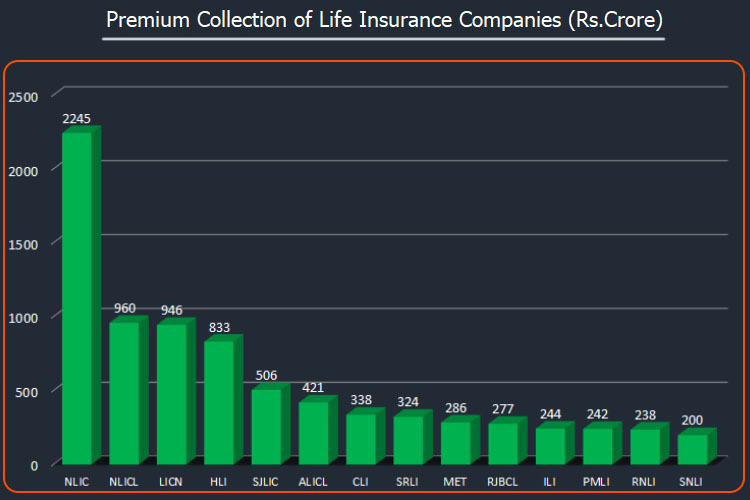Image resolution: width=750 pixels, height=500 pixels.
Task: Click the RNLI x-axis label
Action: (x=644, y=482)
